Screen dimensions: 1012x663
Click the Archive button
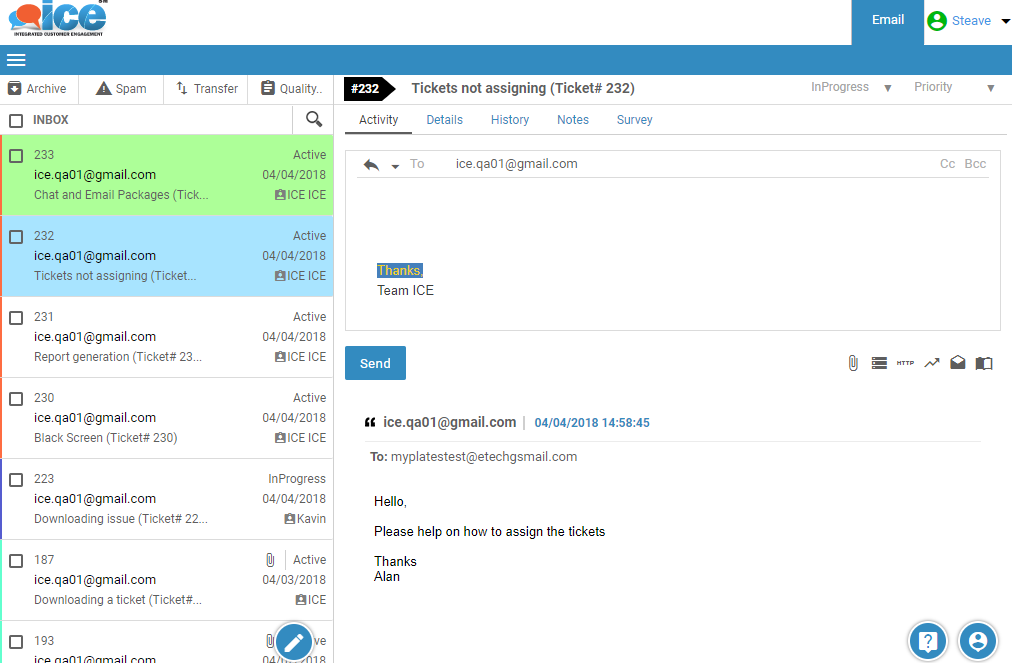click(38, 88)
